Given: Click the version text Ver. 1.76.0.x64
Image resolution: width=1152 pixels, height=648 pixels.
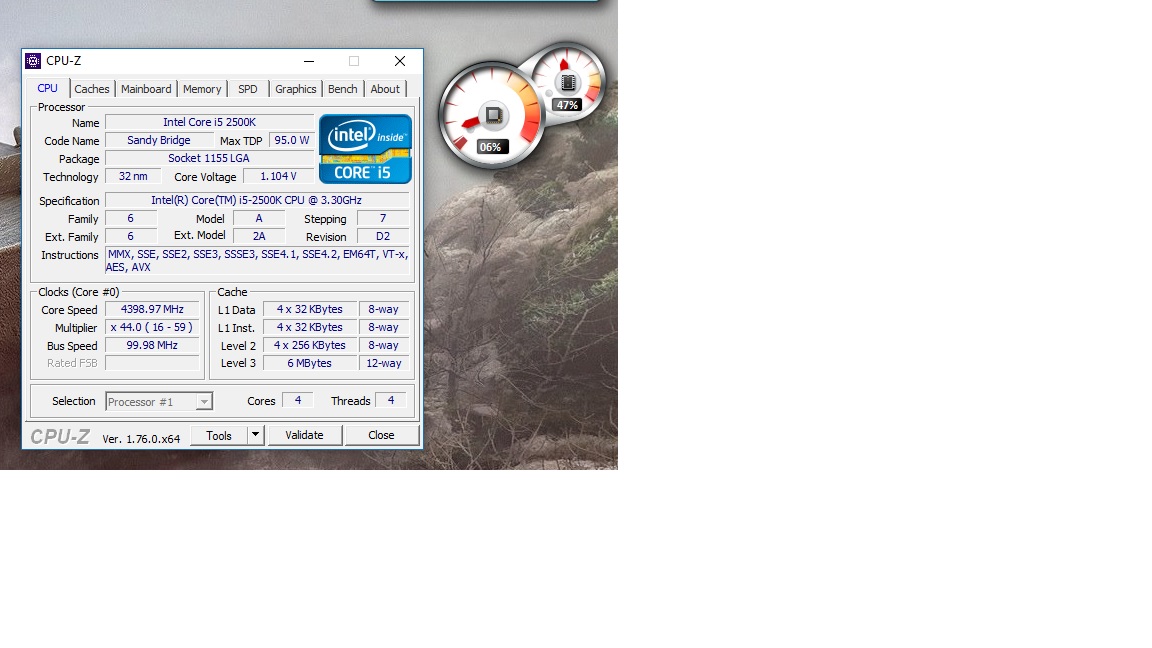Looking at the screenshot, I should click(x=141, y=439).
